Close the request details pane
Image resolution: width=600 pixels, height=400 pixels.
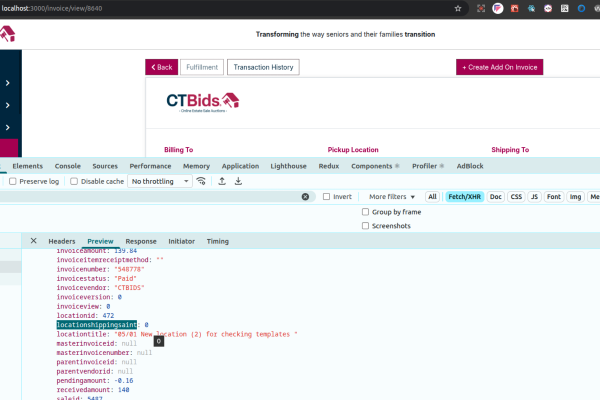click(33, 241)
